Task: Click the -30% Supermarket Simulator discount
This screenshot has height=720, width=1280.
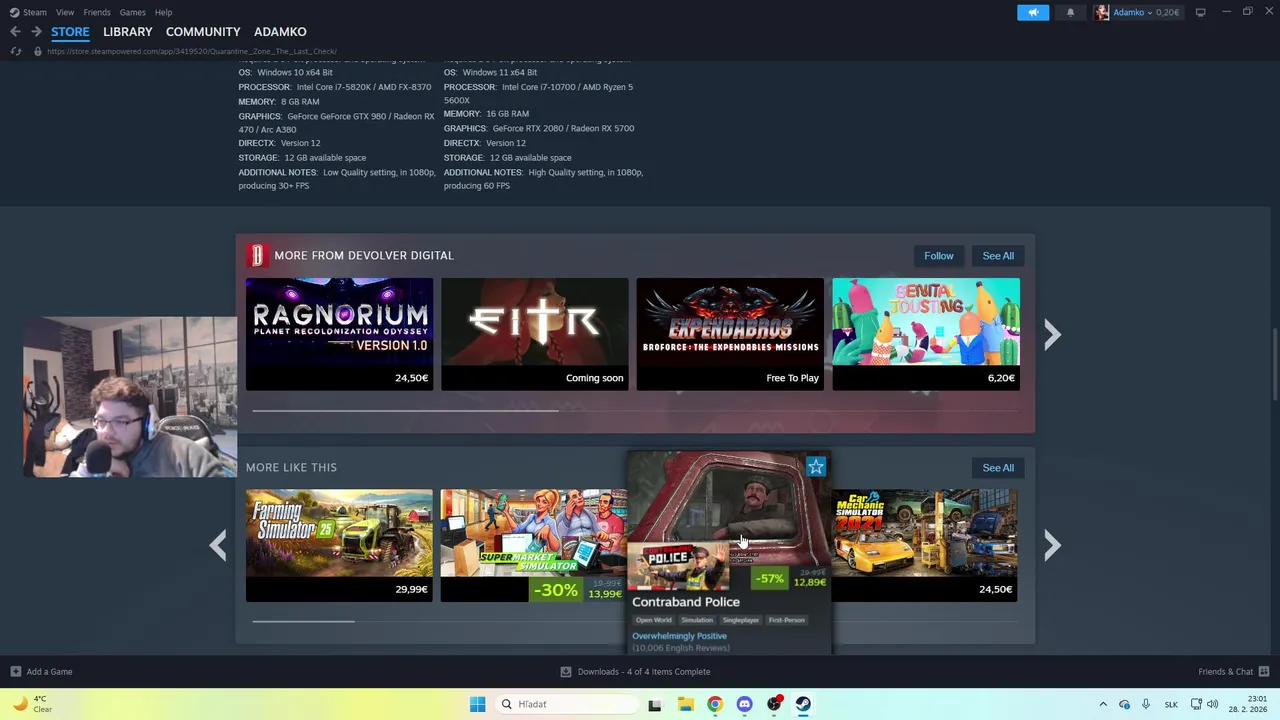Action: pos(555,590)
